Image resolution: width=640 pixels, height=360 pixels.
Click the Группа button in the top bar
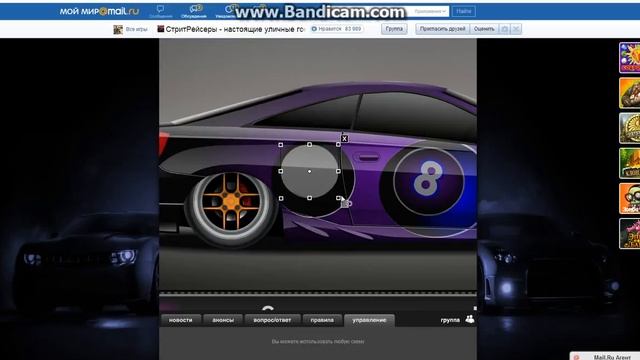click(x=394, y=29)
